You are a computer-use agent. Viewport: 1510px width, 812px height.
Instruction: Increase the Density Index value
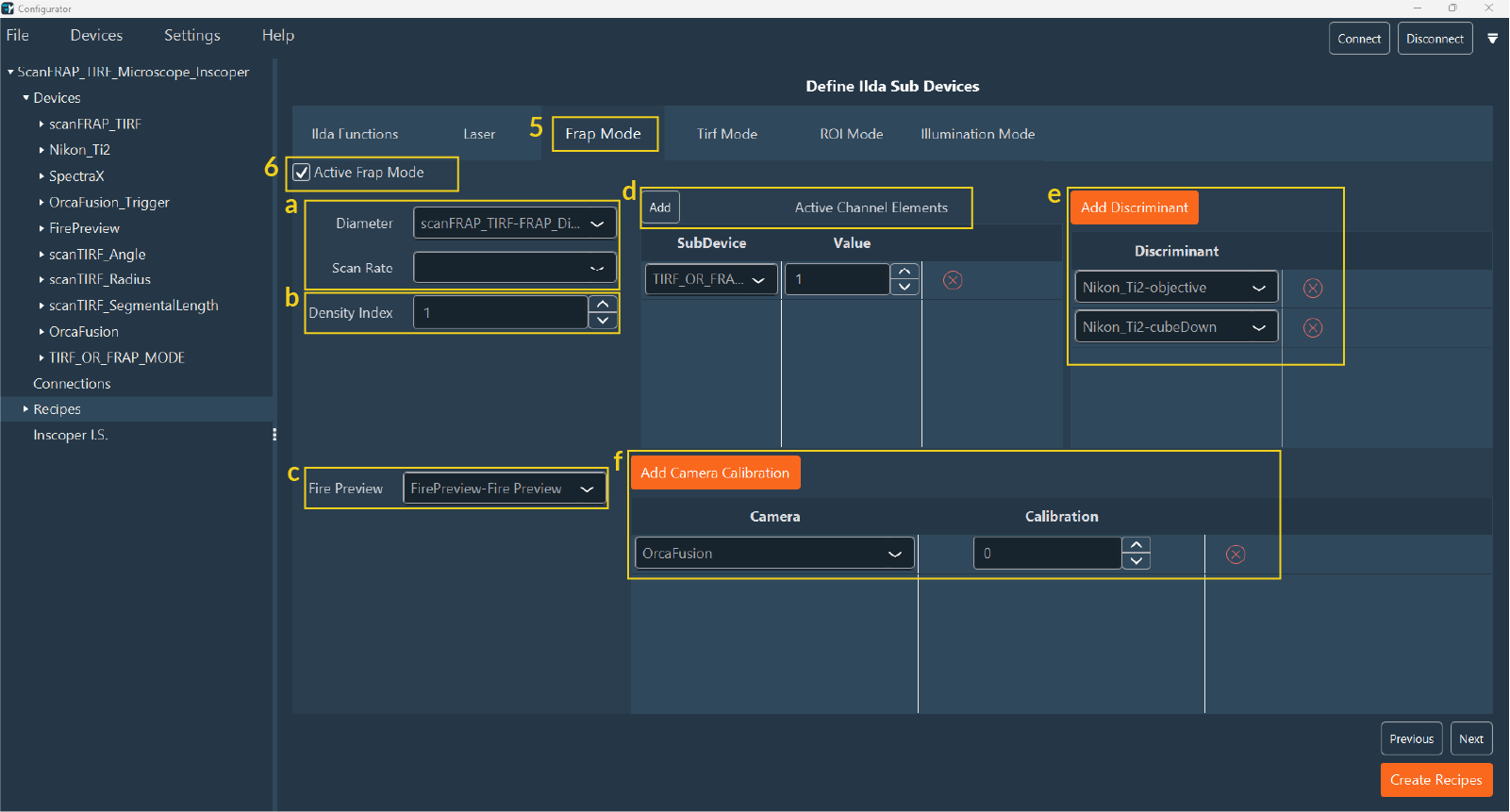603,304
